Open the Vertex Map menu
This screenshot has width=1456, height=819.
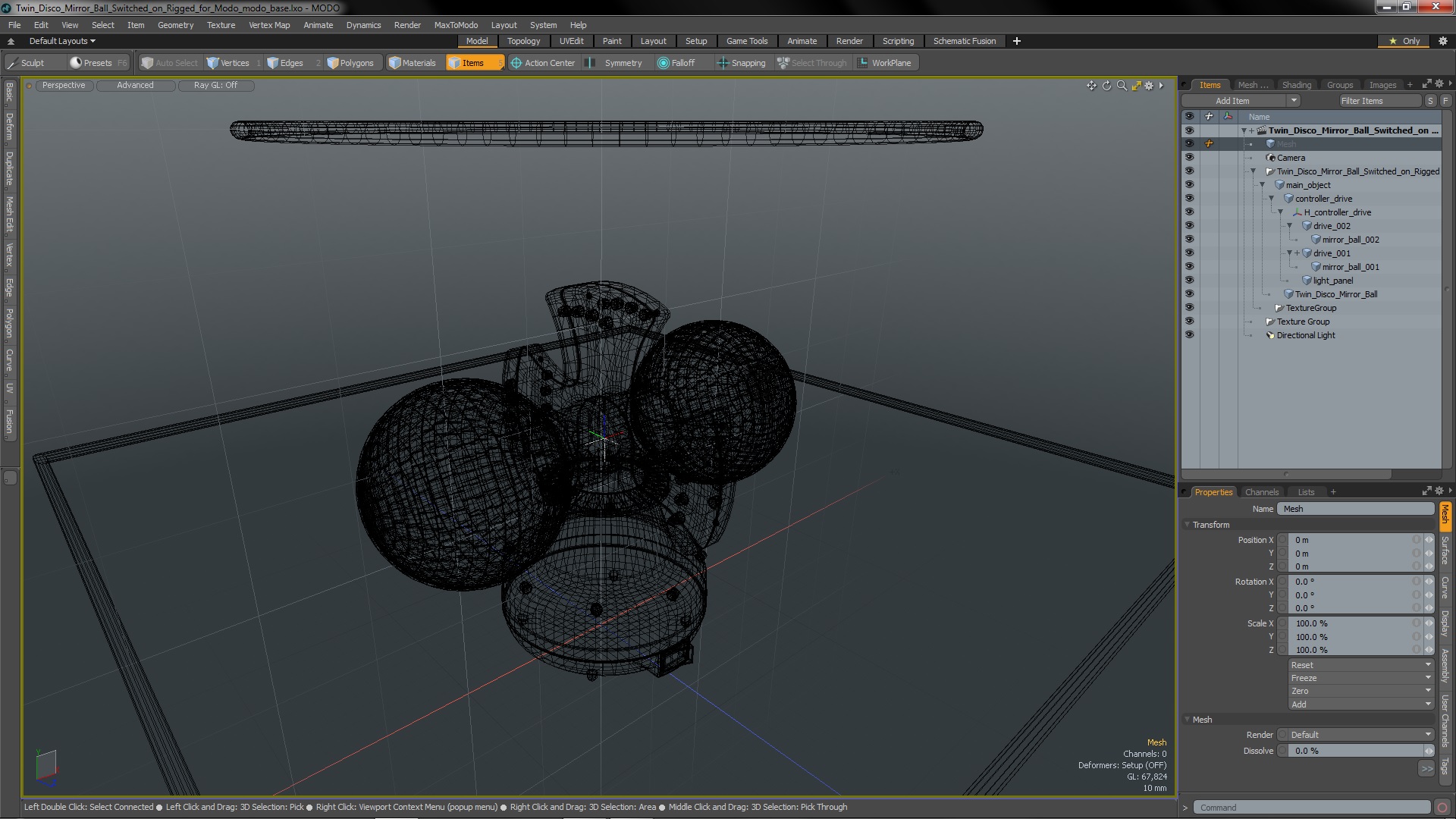[269, 25]
